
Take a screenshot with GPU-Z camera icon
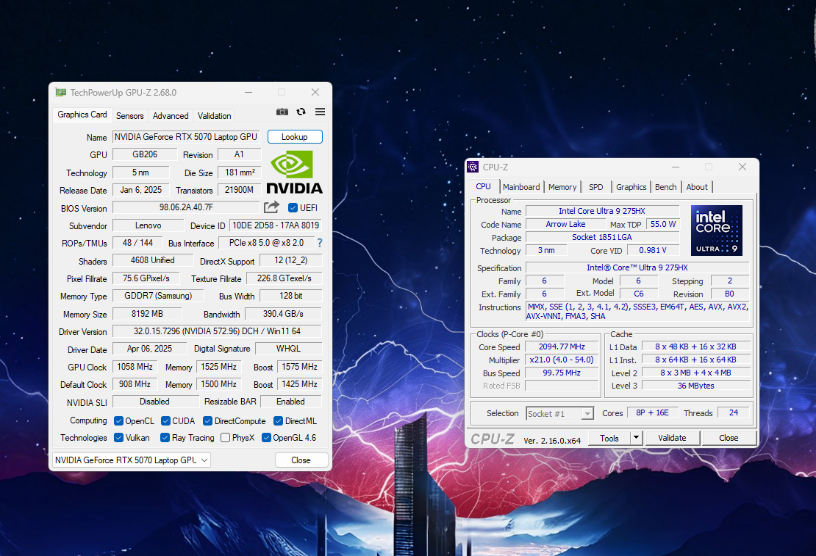coord(282,111)
